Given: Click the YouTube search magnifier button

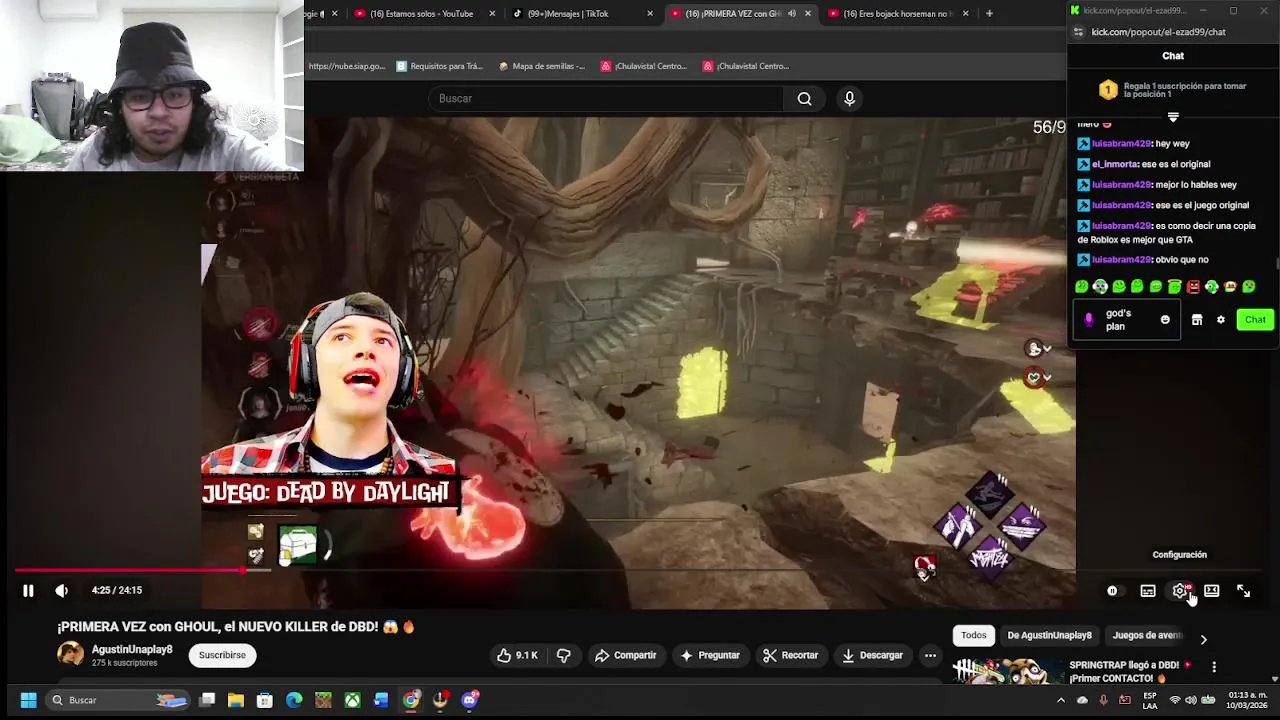Looking at the screenshot, I should coord(804,98).
